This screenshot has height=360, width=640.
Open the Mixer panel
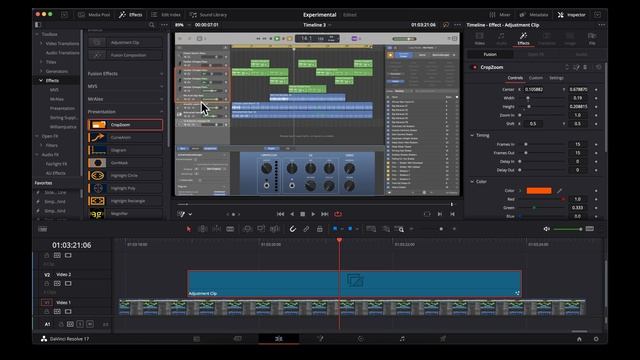(x=500, y=15)
